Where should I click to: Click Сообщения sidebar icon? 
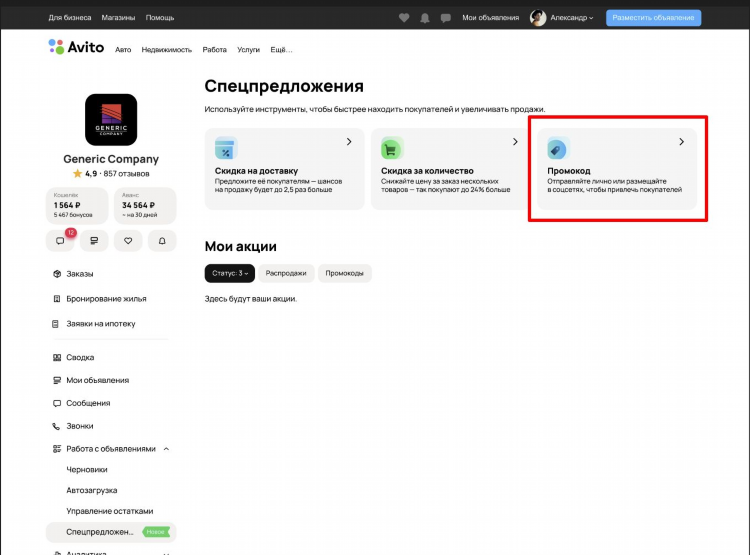click(57, 403)
